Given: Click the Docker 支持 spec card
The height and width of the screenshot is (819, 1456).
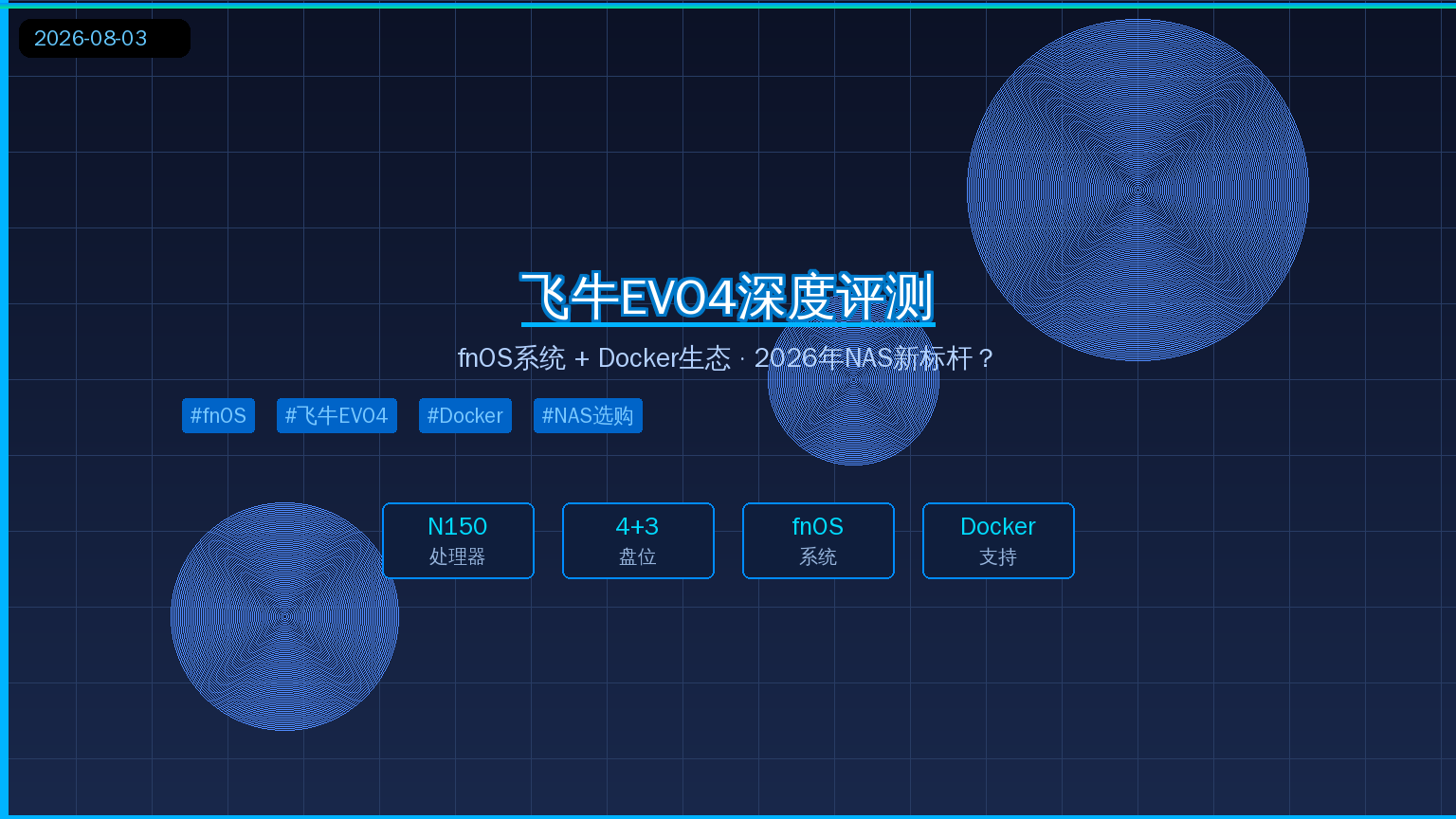Looking at the screenshot, I should [998, 540].
